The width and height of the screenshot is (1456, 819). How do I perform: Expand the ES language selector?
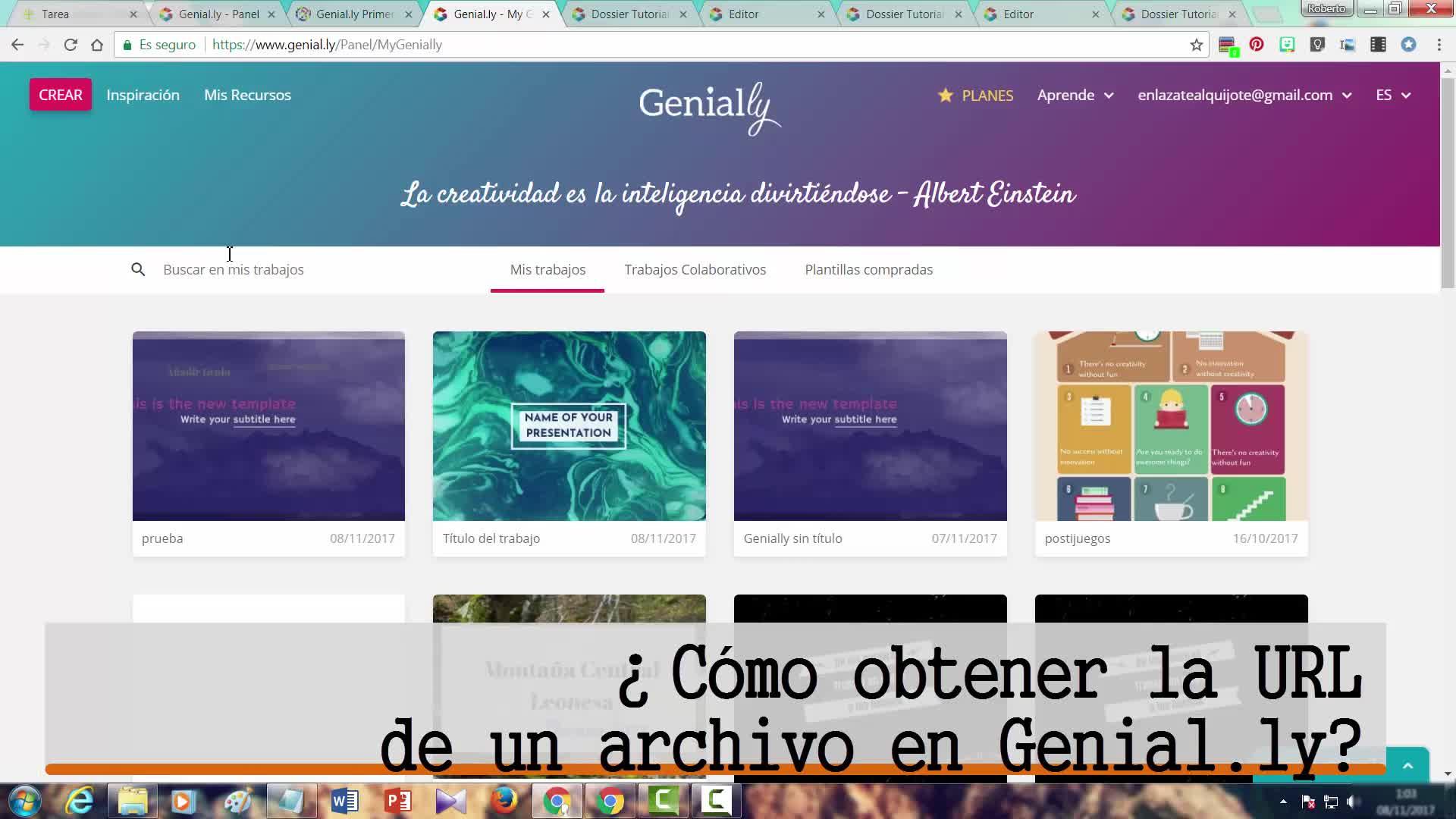[x=1393, y=96]
